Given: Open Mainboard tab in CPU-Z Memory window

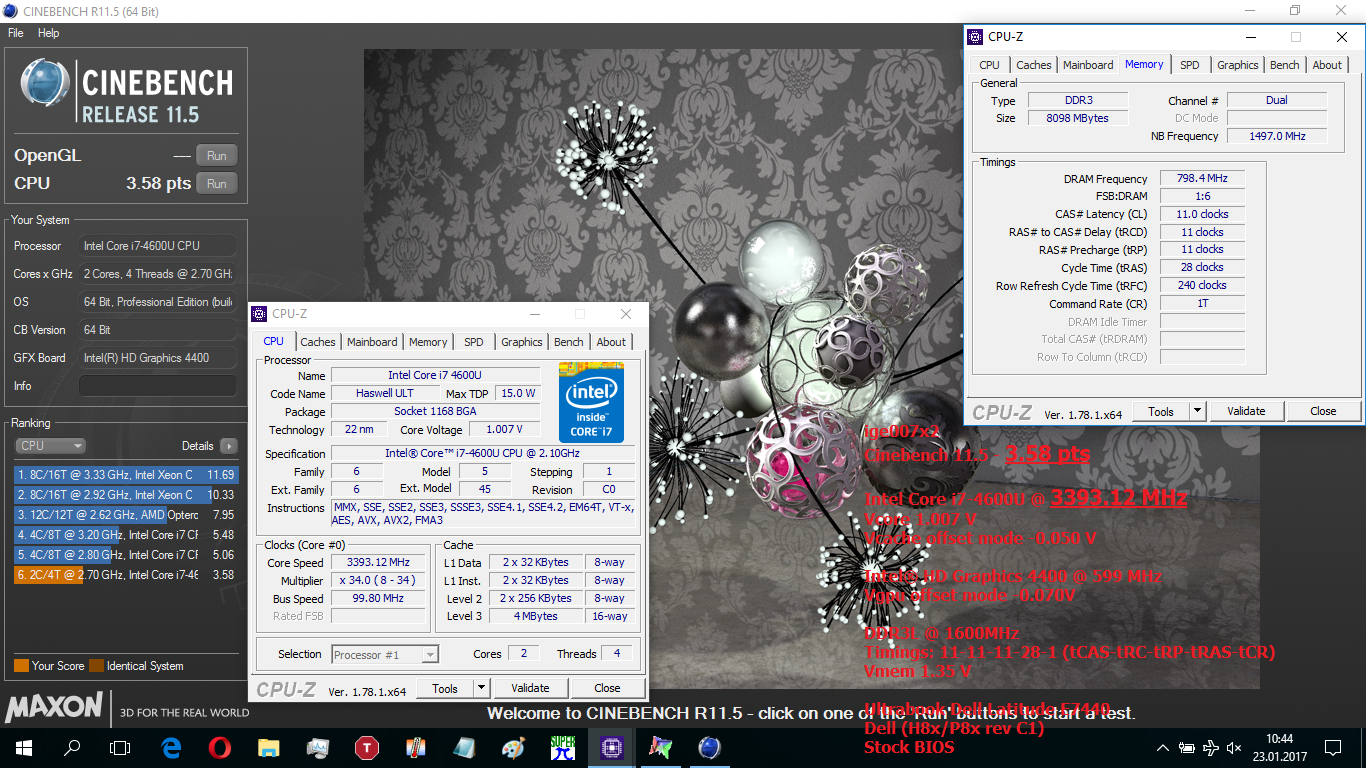Looking at the screenshot, I should (1088, 65).
